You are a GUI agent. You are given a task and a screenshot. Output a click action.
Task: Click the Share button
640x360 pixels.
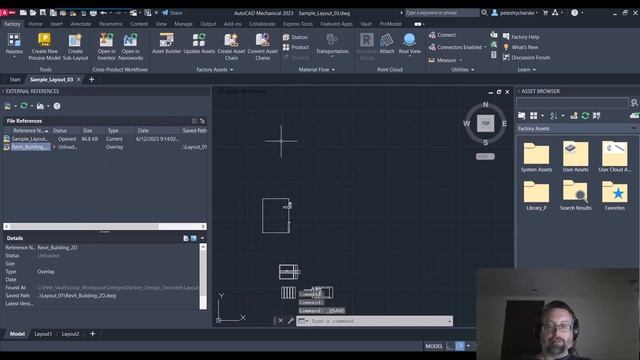pos(172,13)
